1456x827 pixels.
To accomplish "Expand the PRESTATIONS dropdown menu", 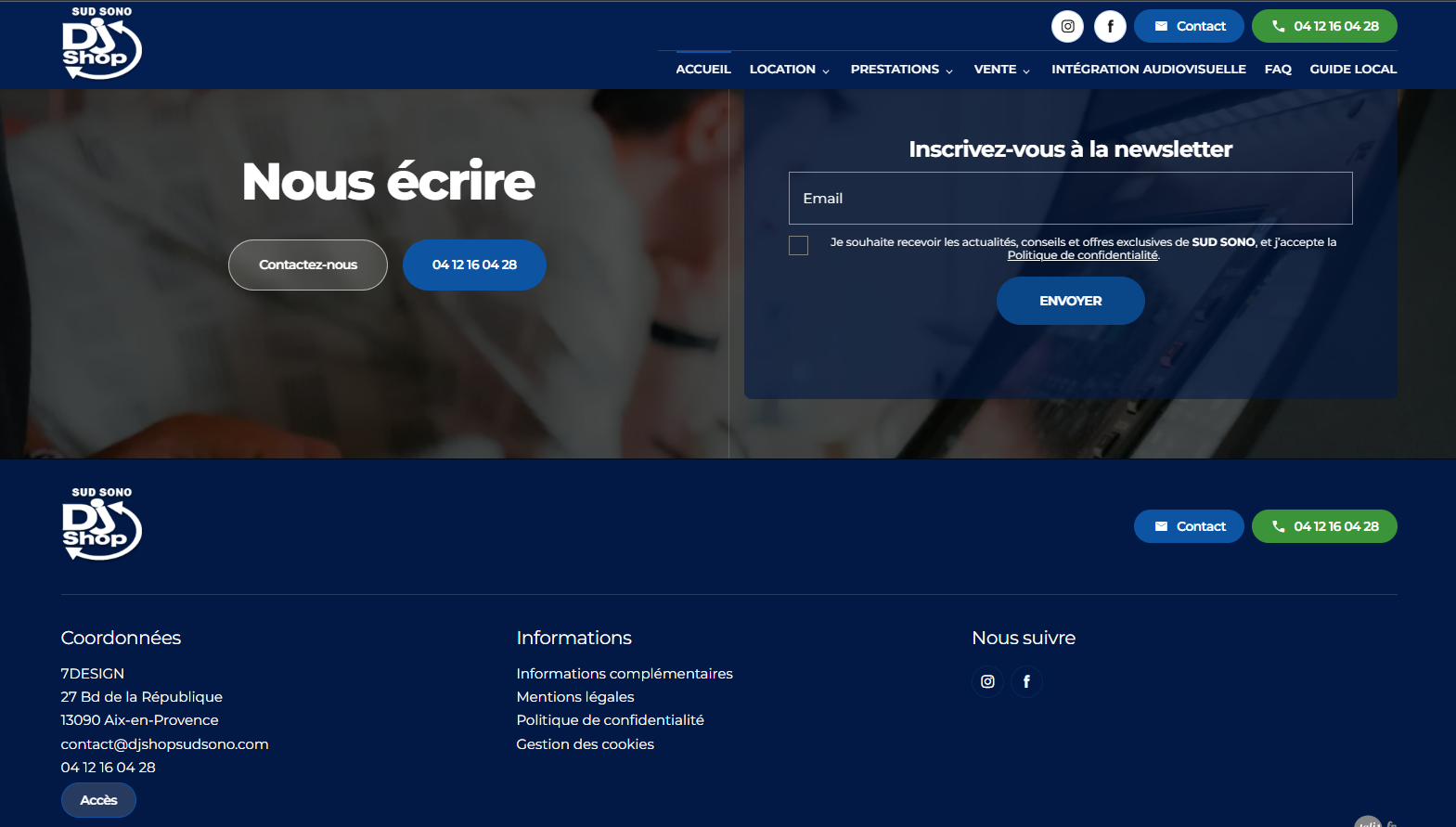I will coord(902,70).
